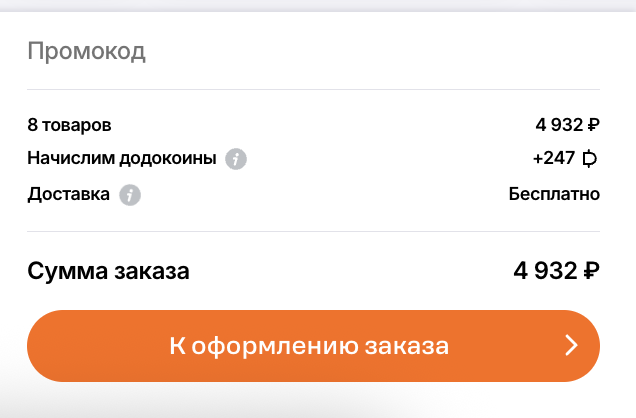Click the divider line above Сумма заказа
Image resolution: width=636 pixels, height=418 pixels.
pos(312,232)
